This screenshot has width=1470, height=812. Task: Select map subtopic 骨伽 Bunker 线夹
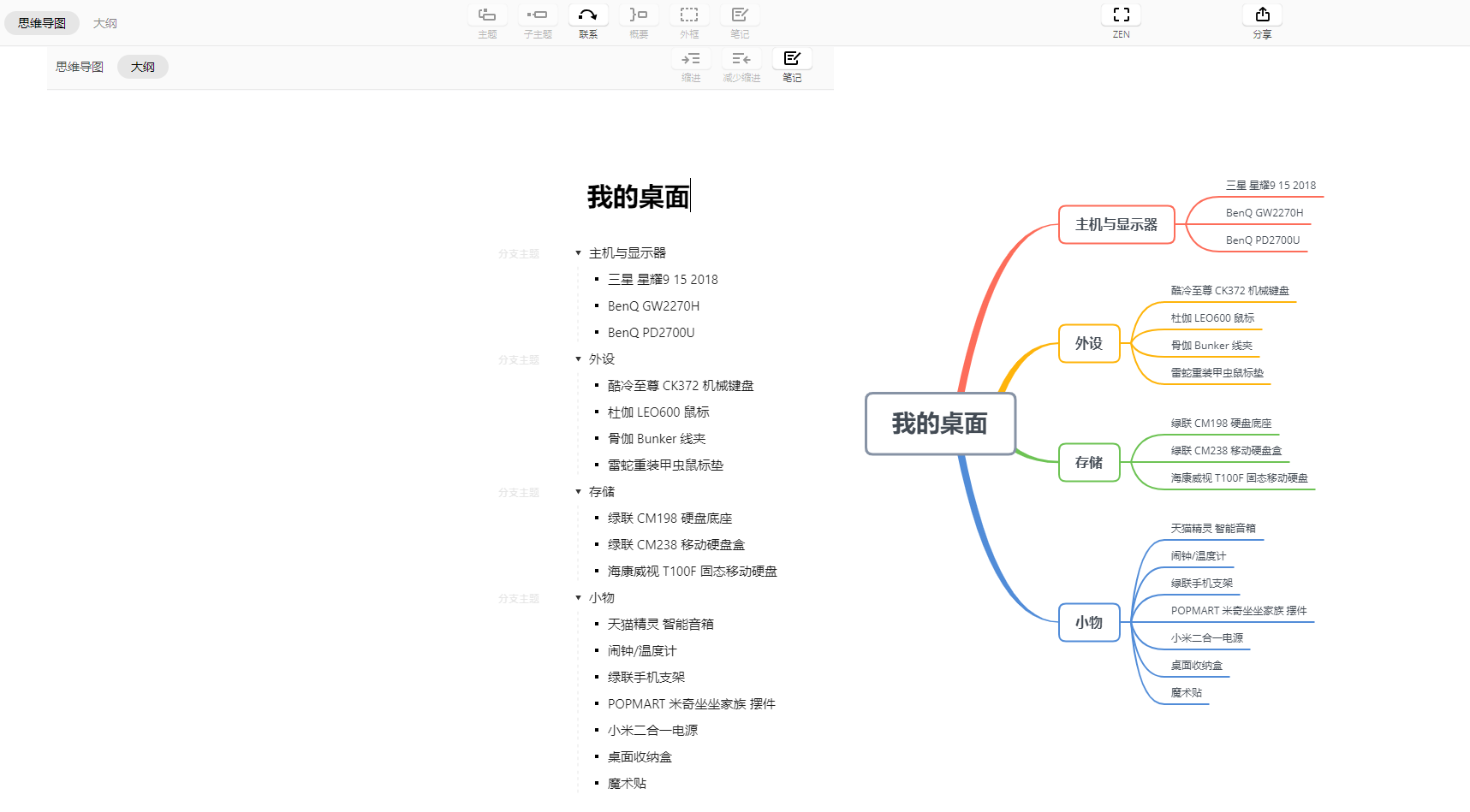click(1211, 346)
